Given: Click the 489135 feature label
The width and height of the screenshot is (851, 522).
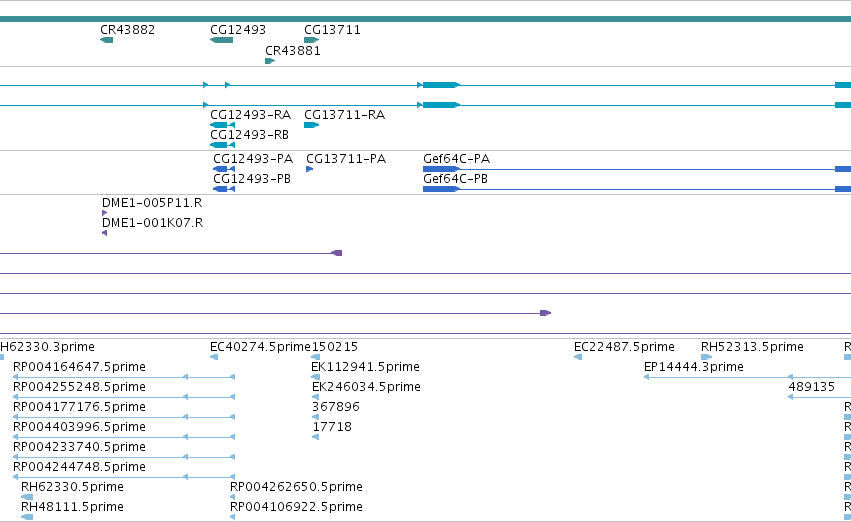Looking at the screenshot, I should [811, 386].
